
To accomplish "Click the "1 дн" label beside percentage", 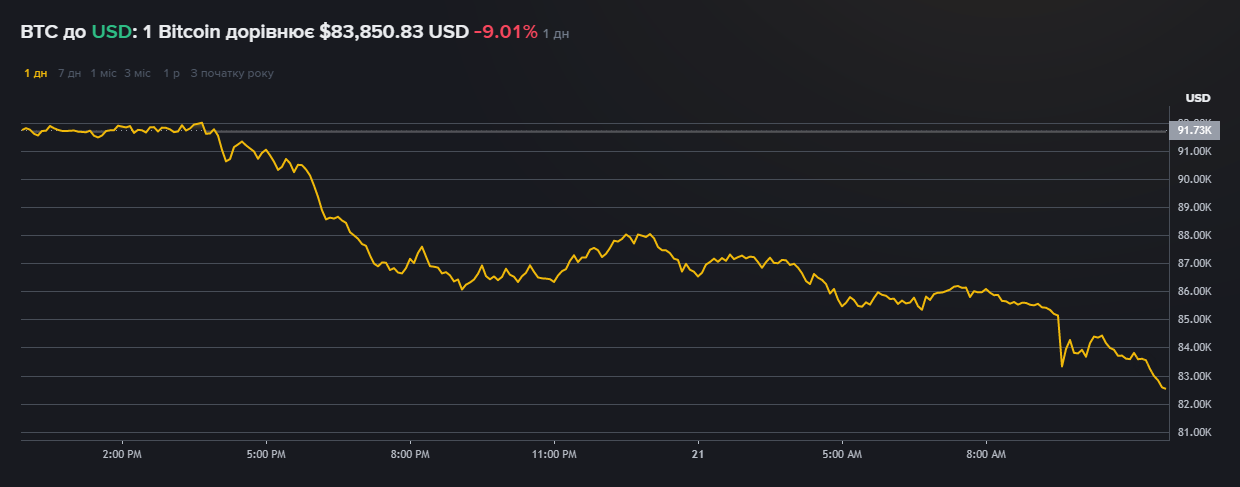I will 556,34.
